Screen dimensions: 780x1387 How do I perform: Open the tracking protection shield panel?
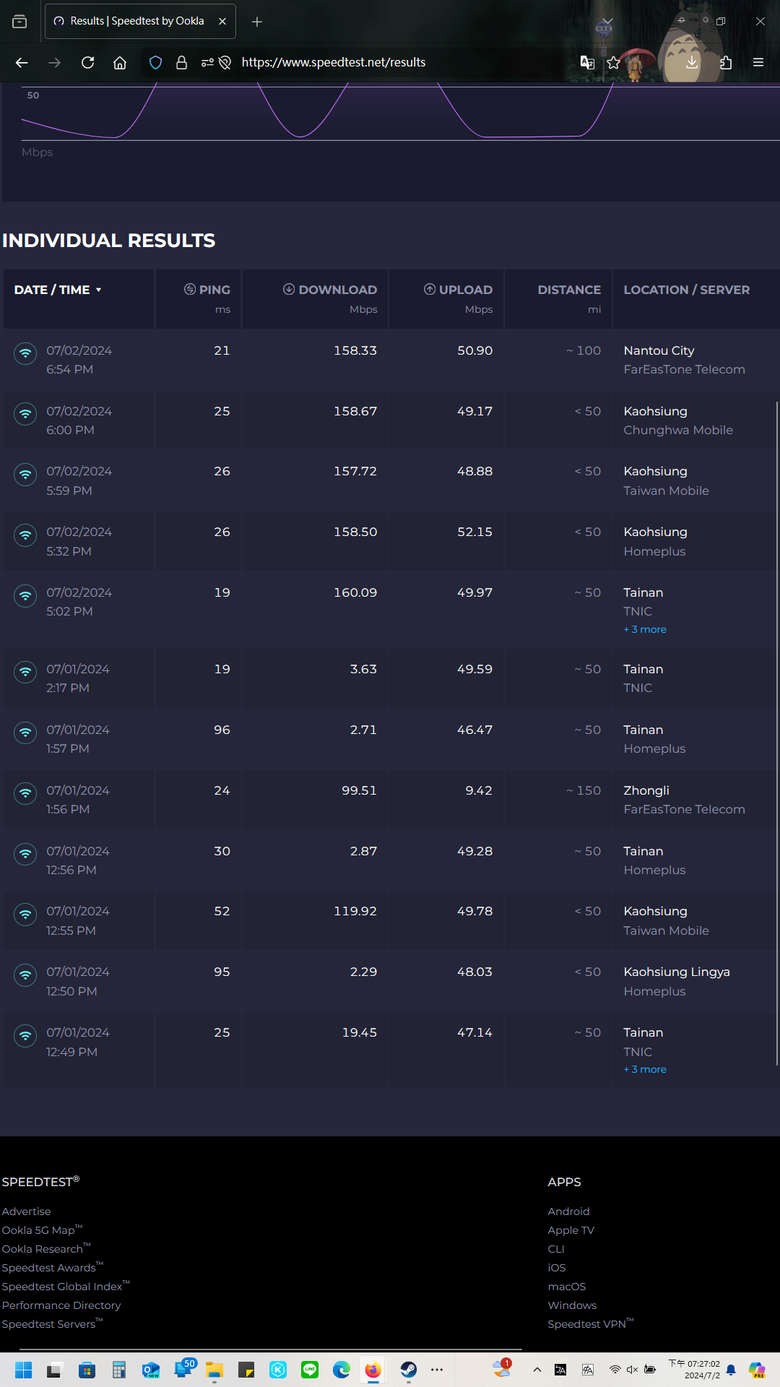[x=155, y=62]
